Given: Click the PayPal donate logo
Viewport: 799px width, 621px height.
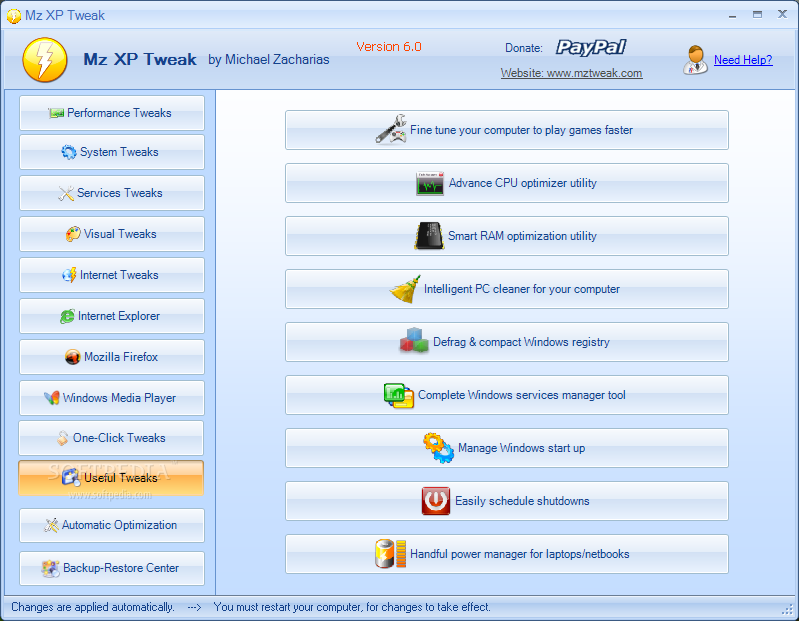Looking at the screenshot, I should point(591,48).
